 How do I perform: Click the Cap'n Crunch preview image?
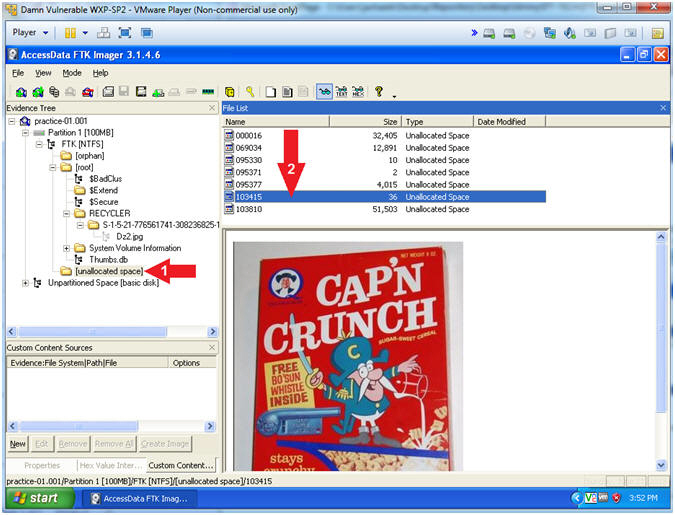(x=348, y=356)
